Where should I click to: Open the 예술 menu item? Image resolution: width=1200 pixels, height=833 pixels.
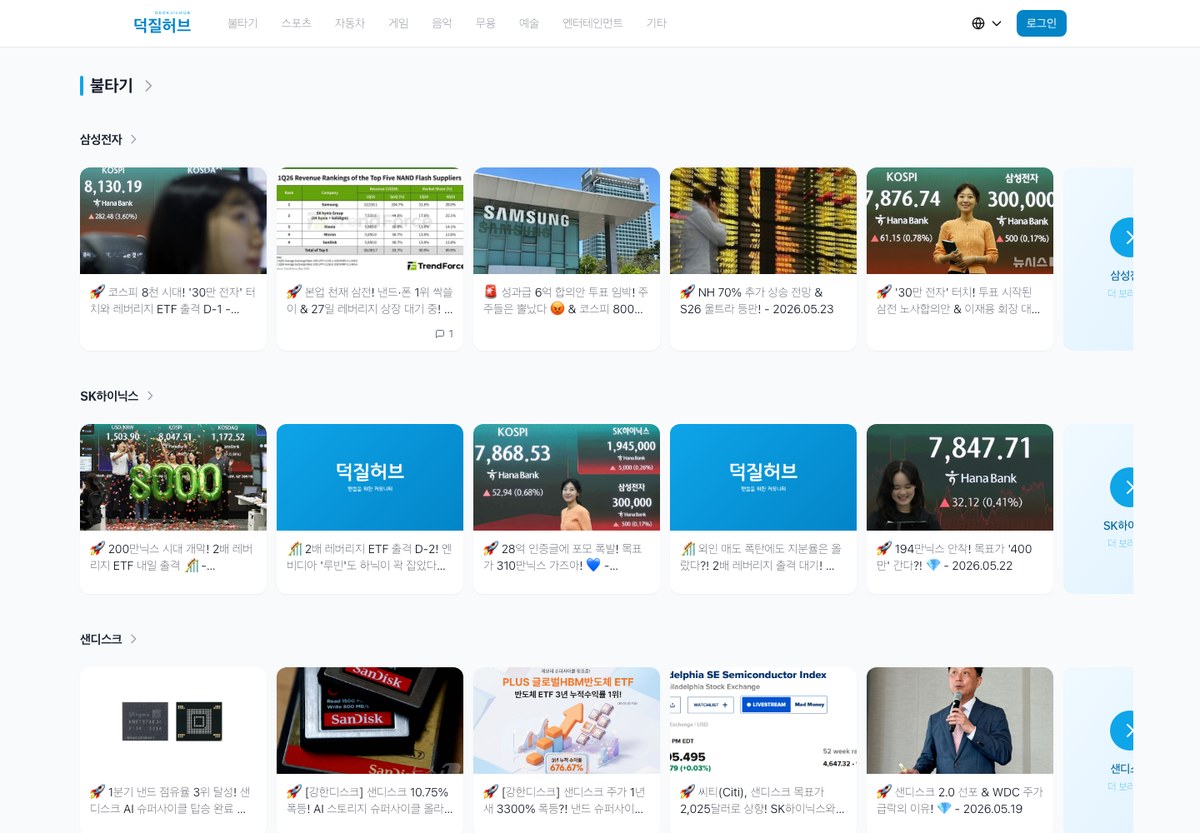tap(529, 23)
